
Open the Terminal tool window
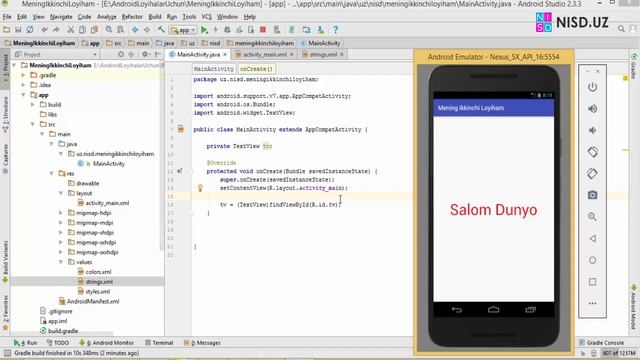click(159, 343)
